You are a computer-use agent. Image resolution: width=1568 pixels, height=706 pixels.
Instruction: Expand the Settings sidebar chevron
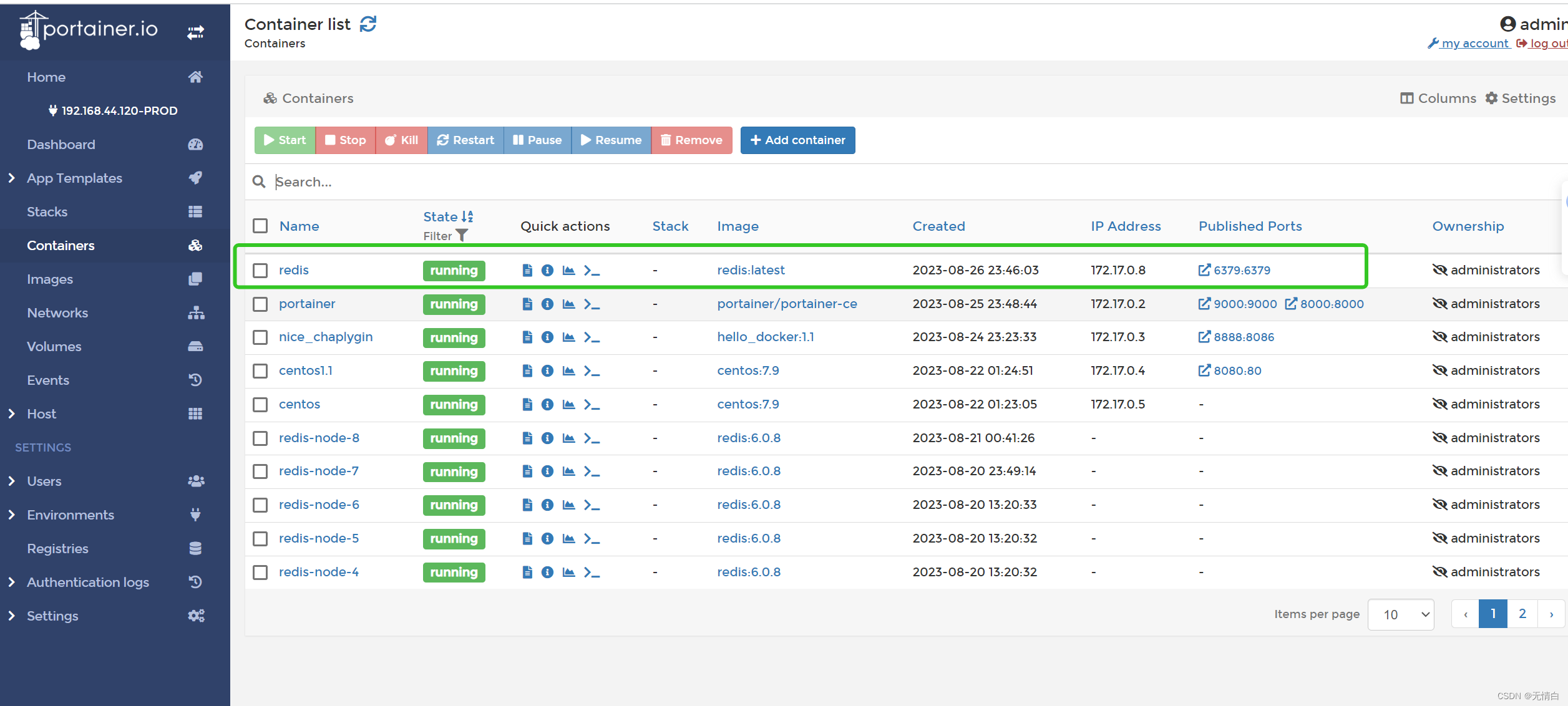[x=11, y=616]
